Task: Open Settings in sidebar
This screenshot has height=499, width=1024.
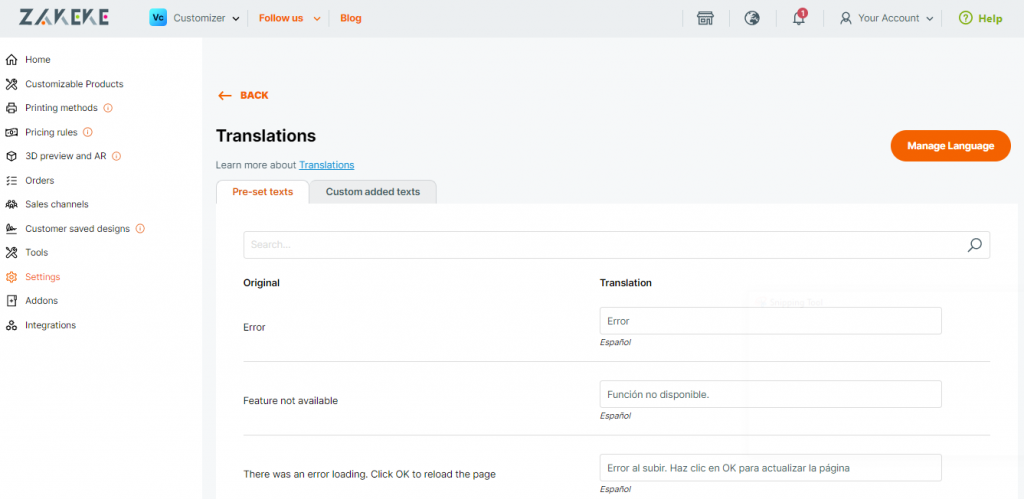Action: coord(42,277)
